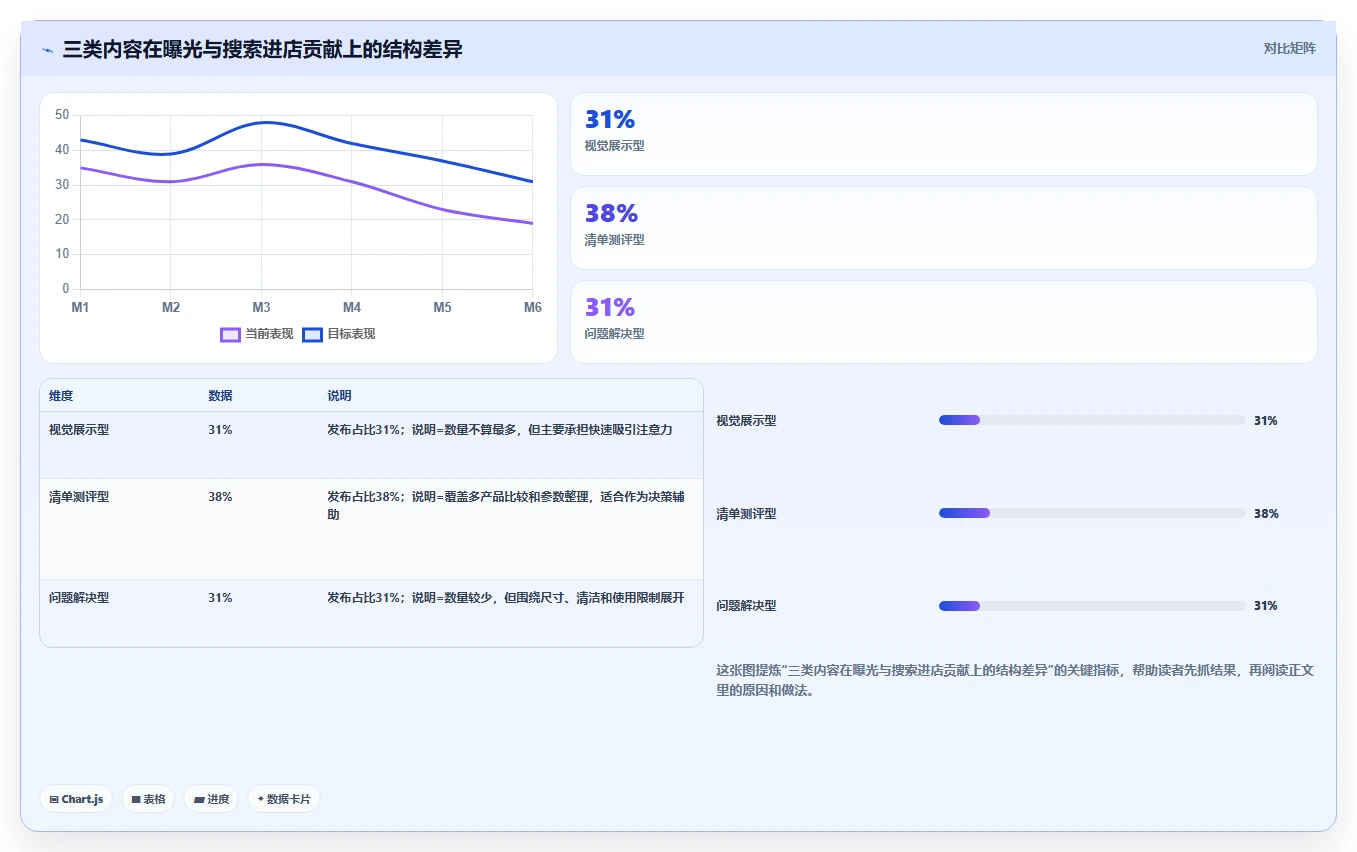The width and height of the screenshot is (1357, 852).
Task: Click the 视觉展示型 table description text
Action: click(x=499, y=430)
